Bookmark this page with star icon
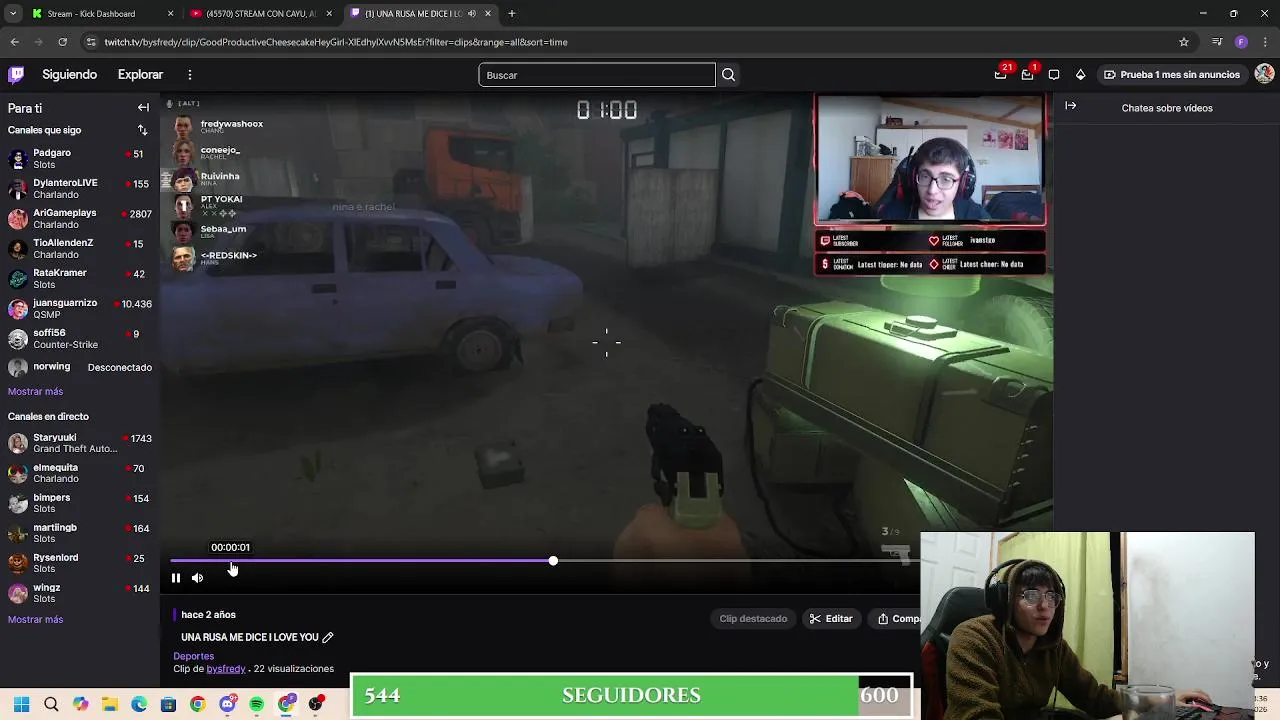This screenshot has height=720, width=1280. 1184,42
